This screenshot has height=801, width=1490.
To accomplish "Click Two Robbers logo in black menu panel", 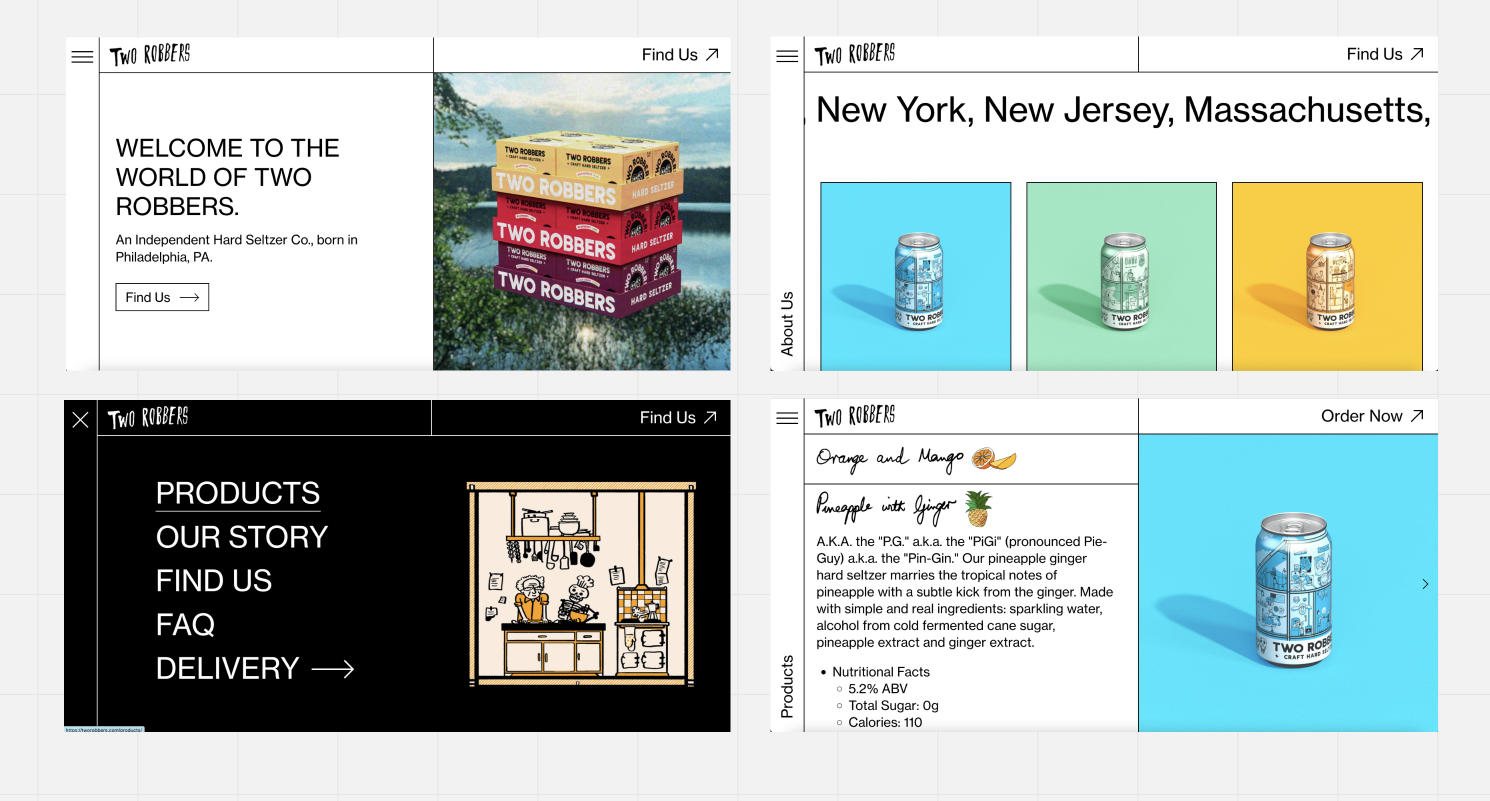I will (148, 418).
